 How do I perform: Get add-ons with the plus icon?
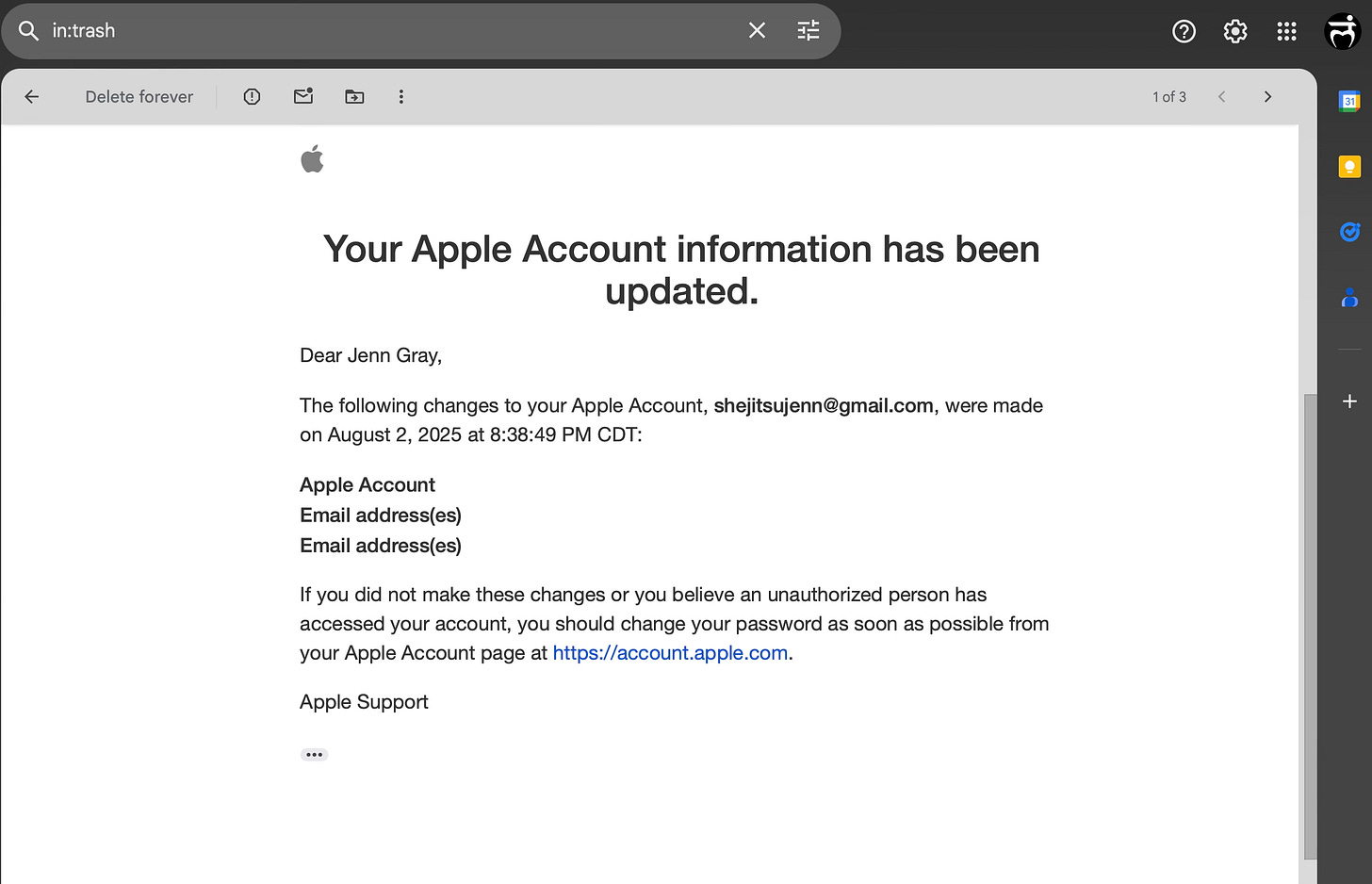(1349, 401)
